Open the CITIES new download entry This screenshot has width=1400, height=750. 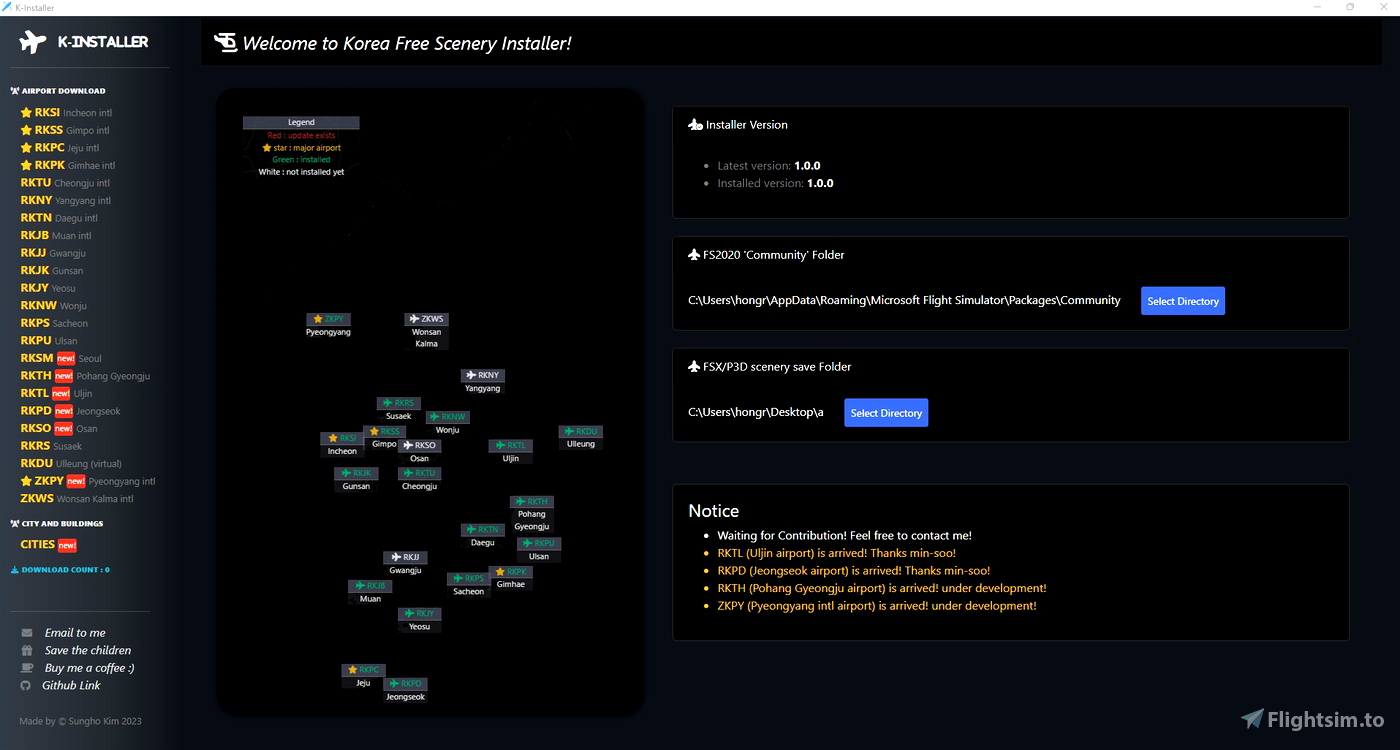pyautogui.click(x=48, y=545)
